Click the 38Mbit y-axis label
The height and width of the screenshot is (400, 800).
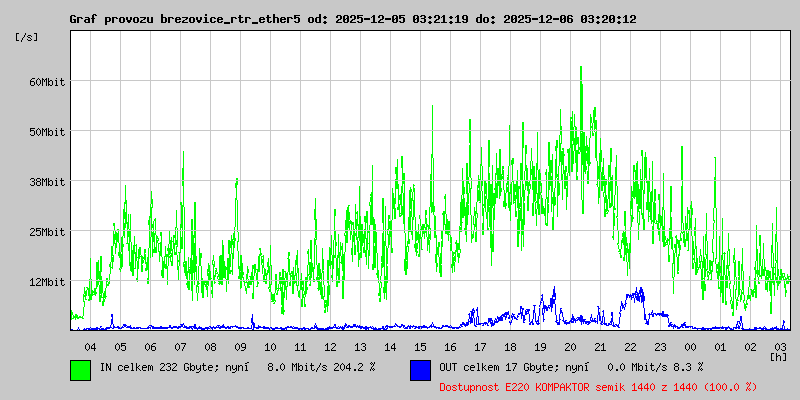(x=47, y=181)
